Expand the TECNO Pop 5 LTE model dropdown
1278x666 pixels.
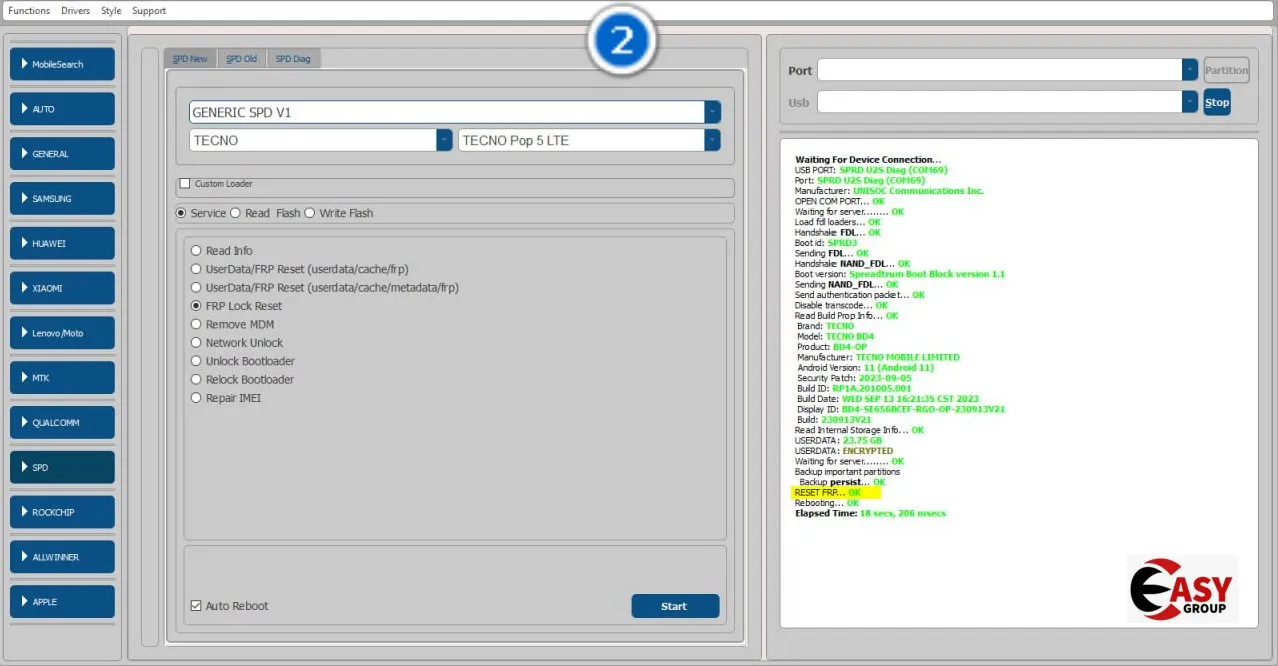point(712,140)
